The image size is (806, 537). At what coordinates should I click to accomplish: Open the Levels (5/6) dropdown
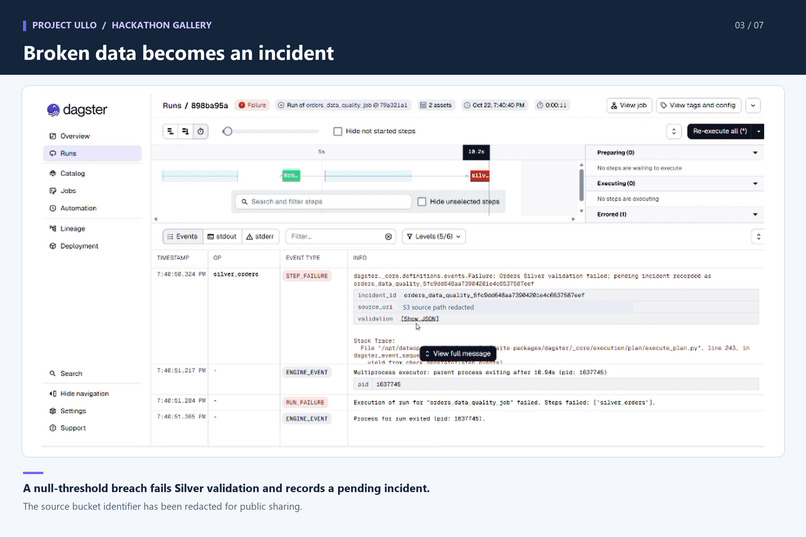[x=434, y=237]
